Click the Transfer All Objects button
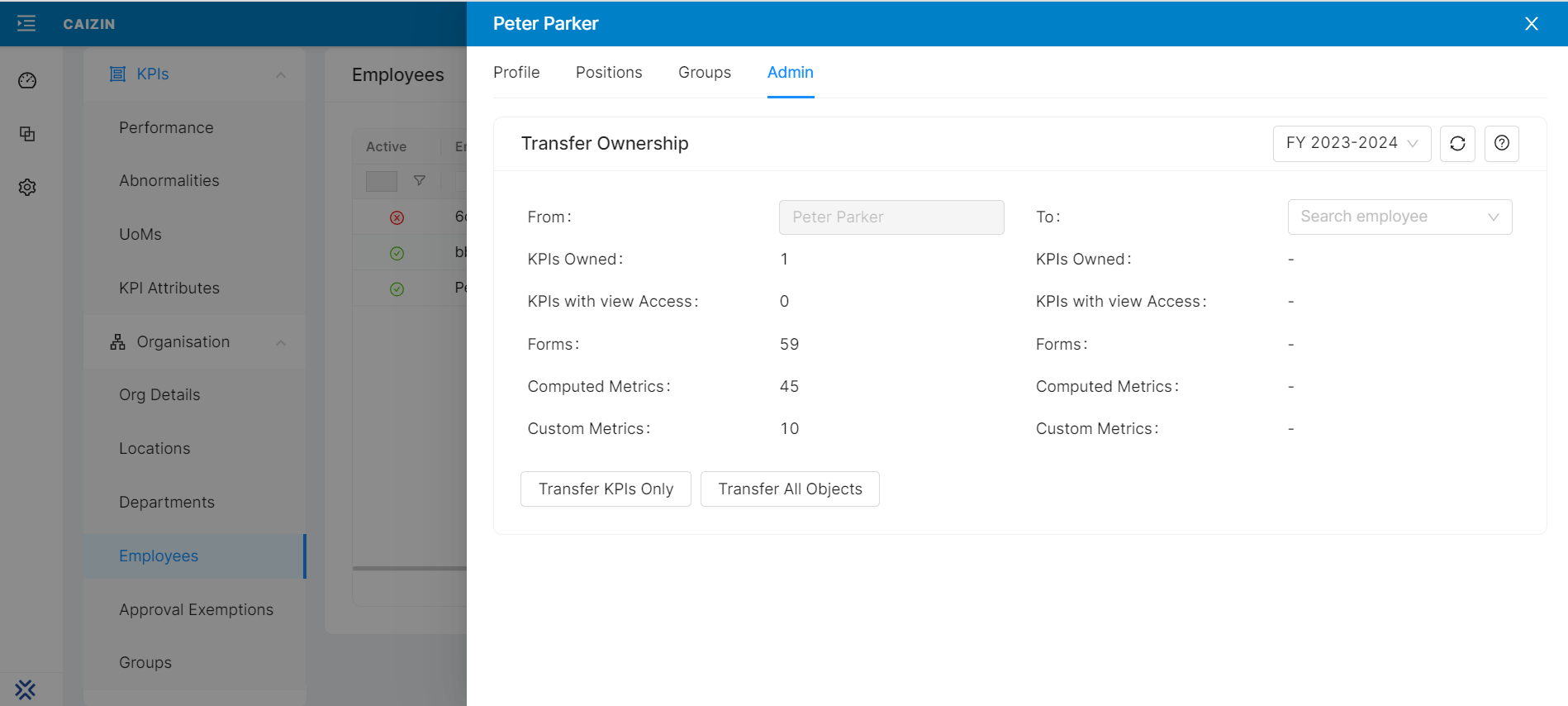 tap(790, 489)
